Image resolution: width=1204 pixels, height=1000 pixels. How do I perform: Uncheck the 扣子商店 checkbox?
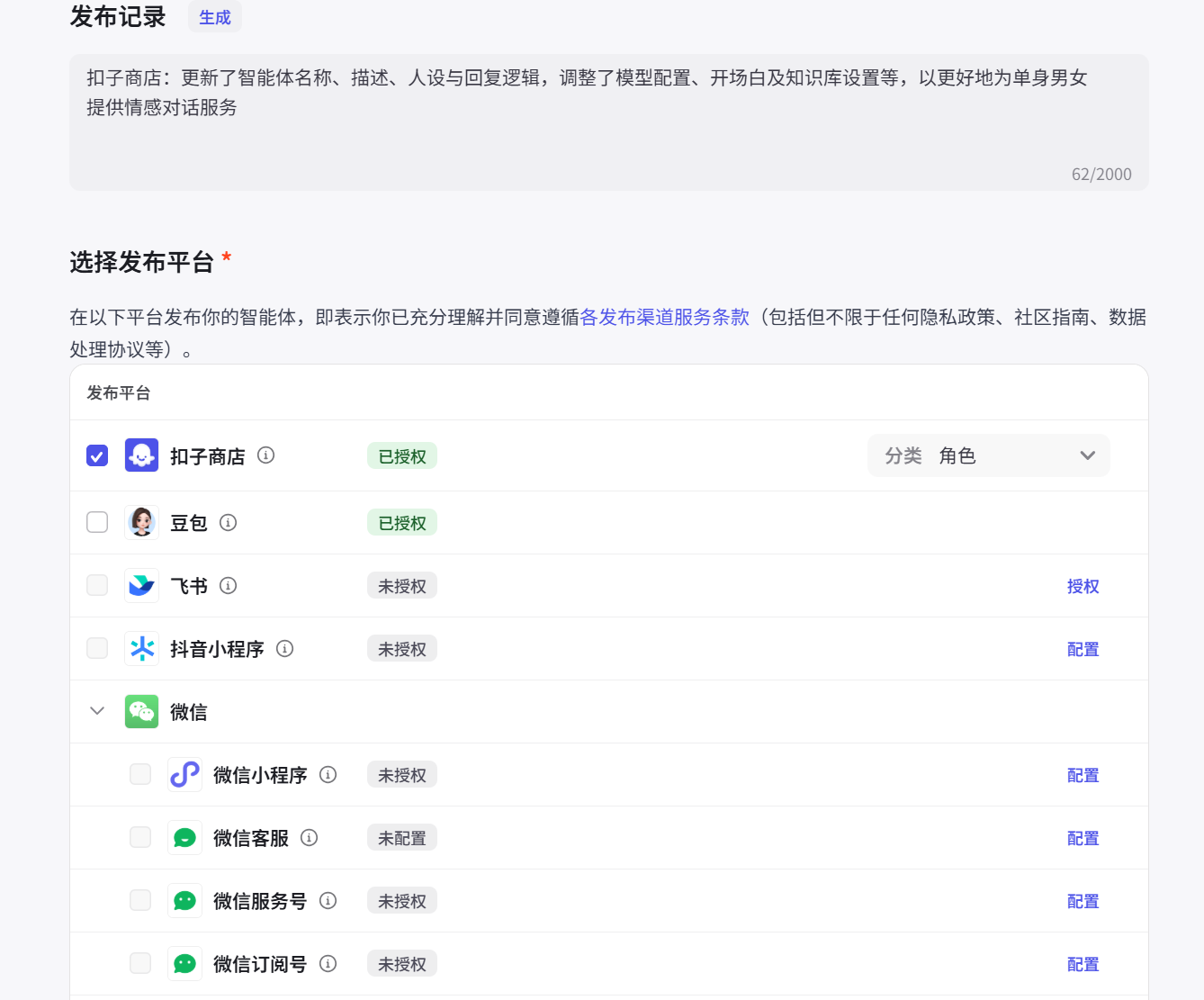coord(97,455)
